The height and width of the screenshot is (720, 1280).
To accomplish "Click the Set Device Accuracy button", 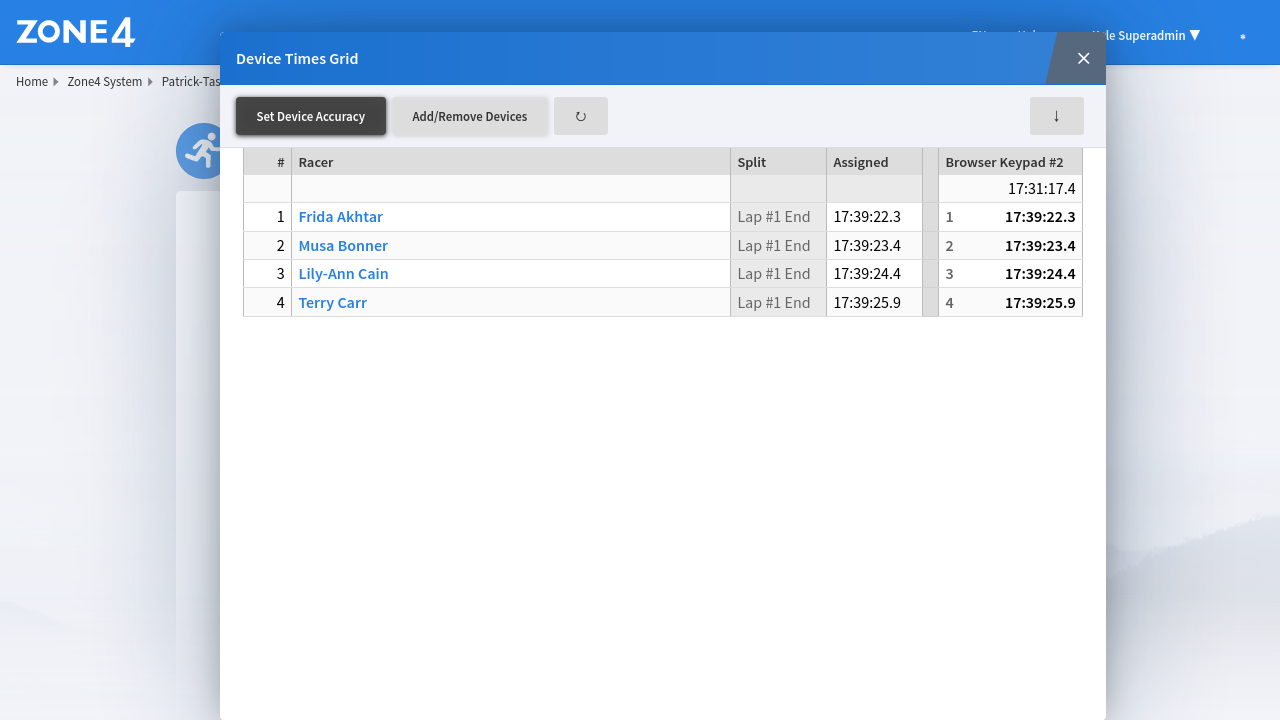I will 310,116.
